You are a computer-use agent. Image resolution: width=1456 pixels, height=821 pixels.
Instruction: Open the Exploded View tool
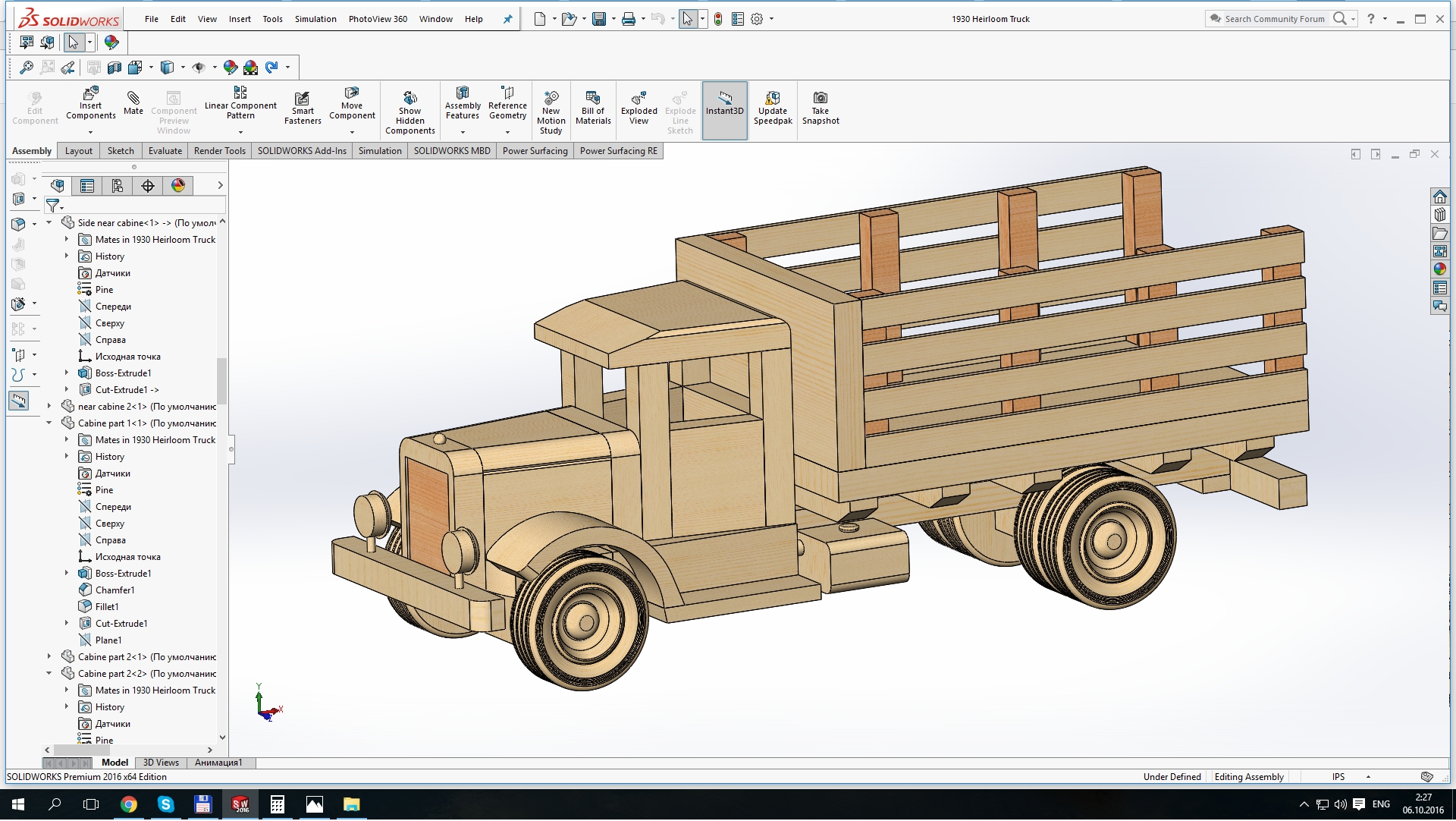point(639,99)
